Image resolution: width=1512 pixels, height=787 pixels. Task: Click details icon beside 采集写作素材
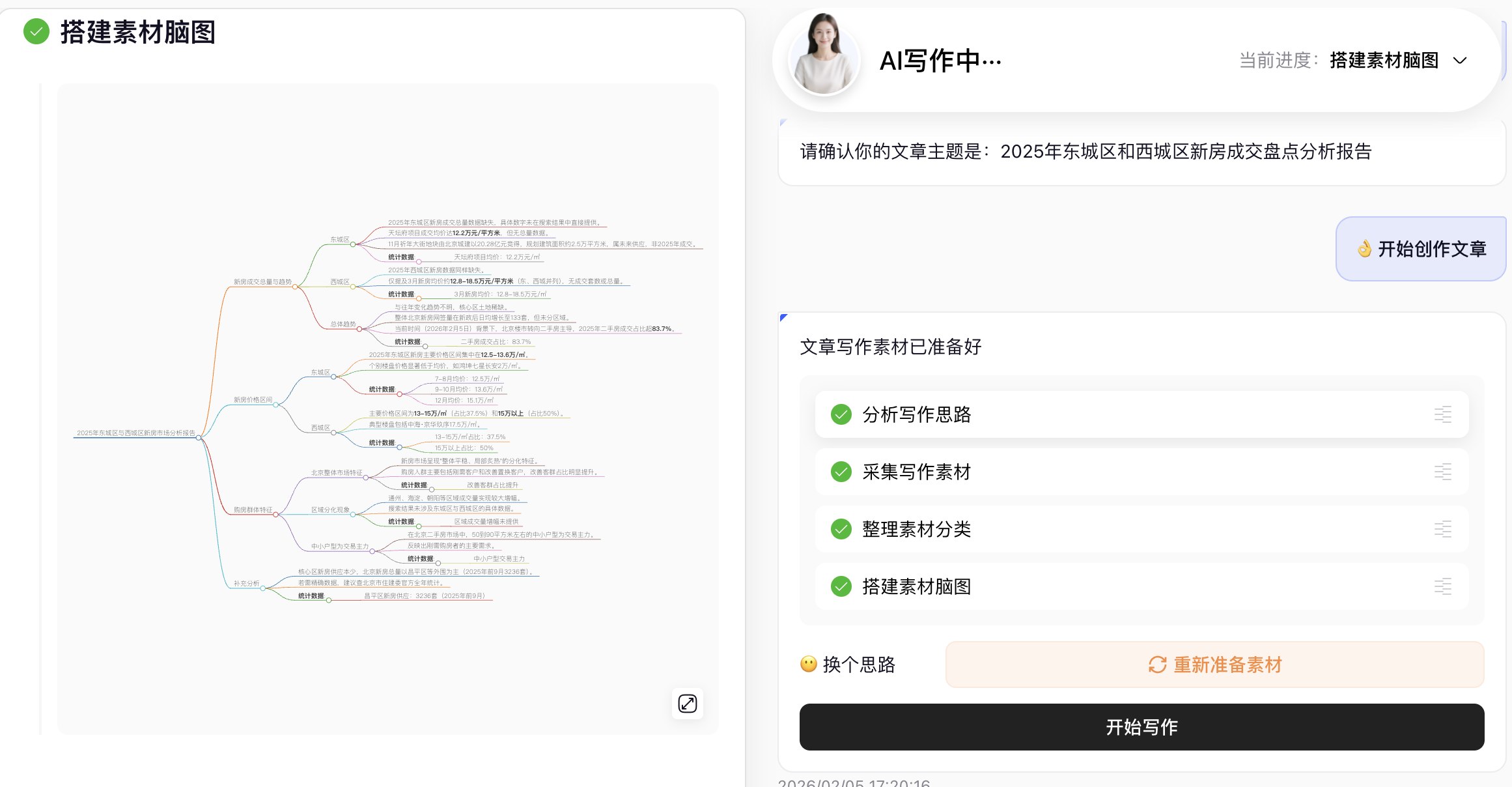1442,472
